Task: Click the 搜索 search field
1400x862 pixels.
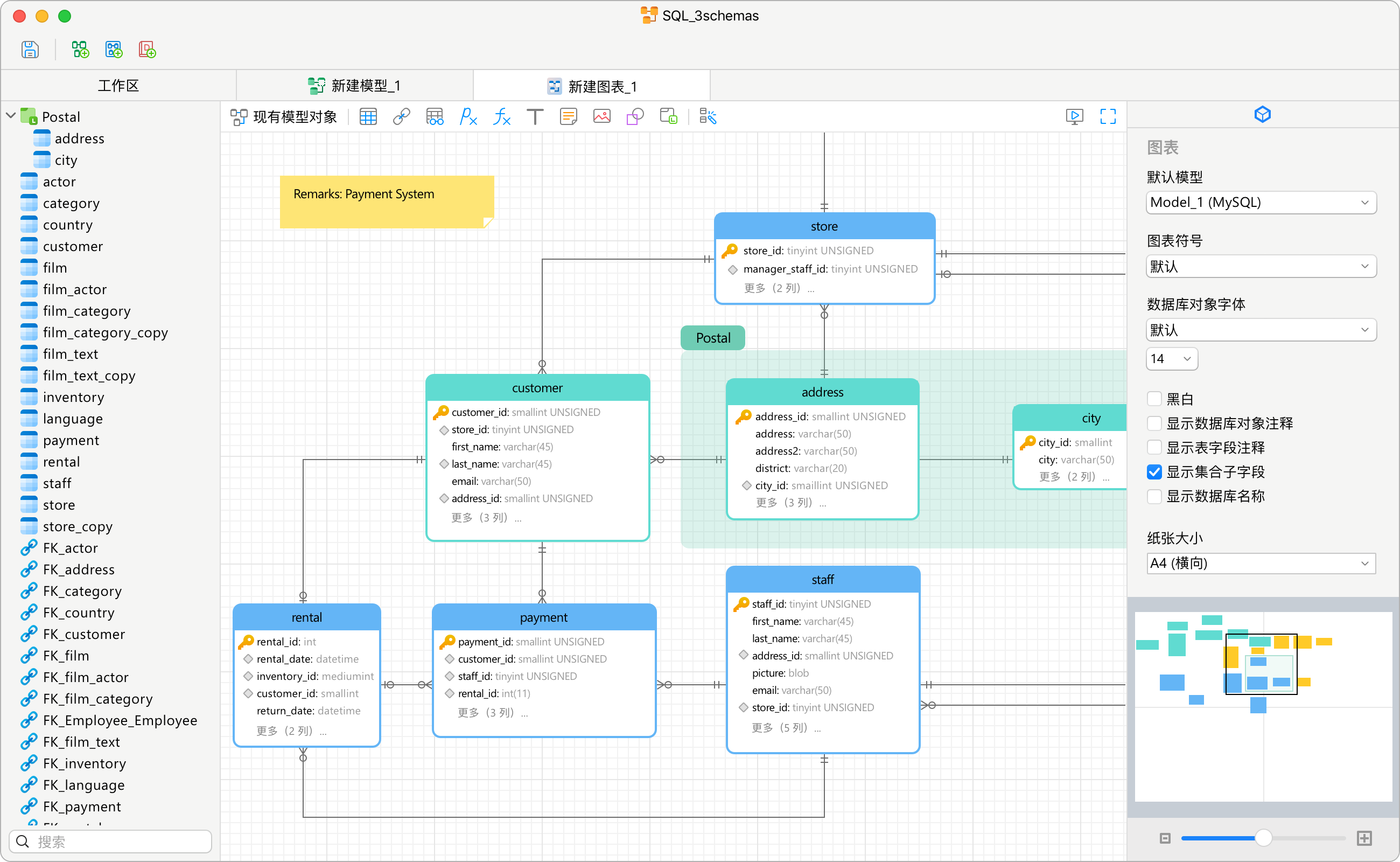Action: pyautogui.click(x=111, y=842)
